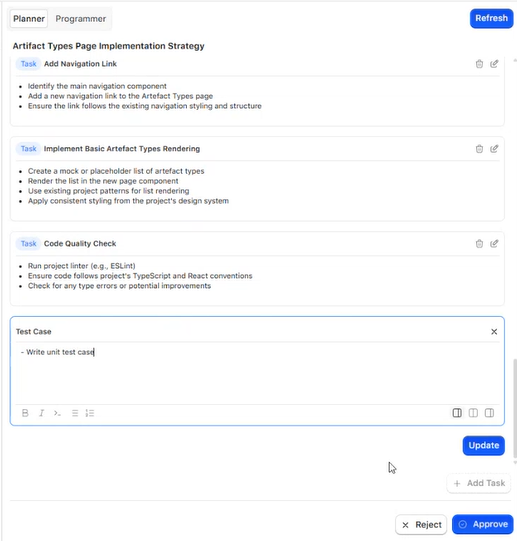This screenshot has width=517, height=541.
Task: Click 'Implement Basic Artefact Types Rendering' title
Action: click(122, 149)
